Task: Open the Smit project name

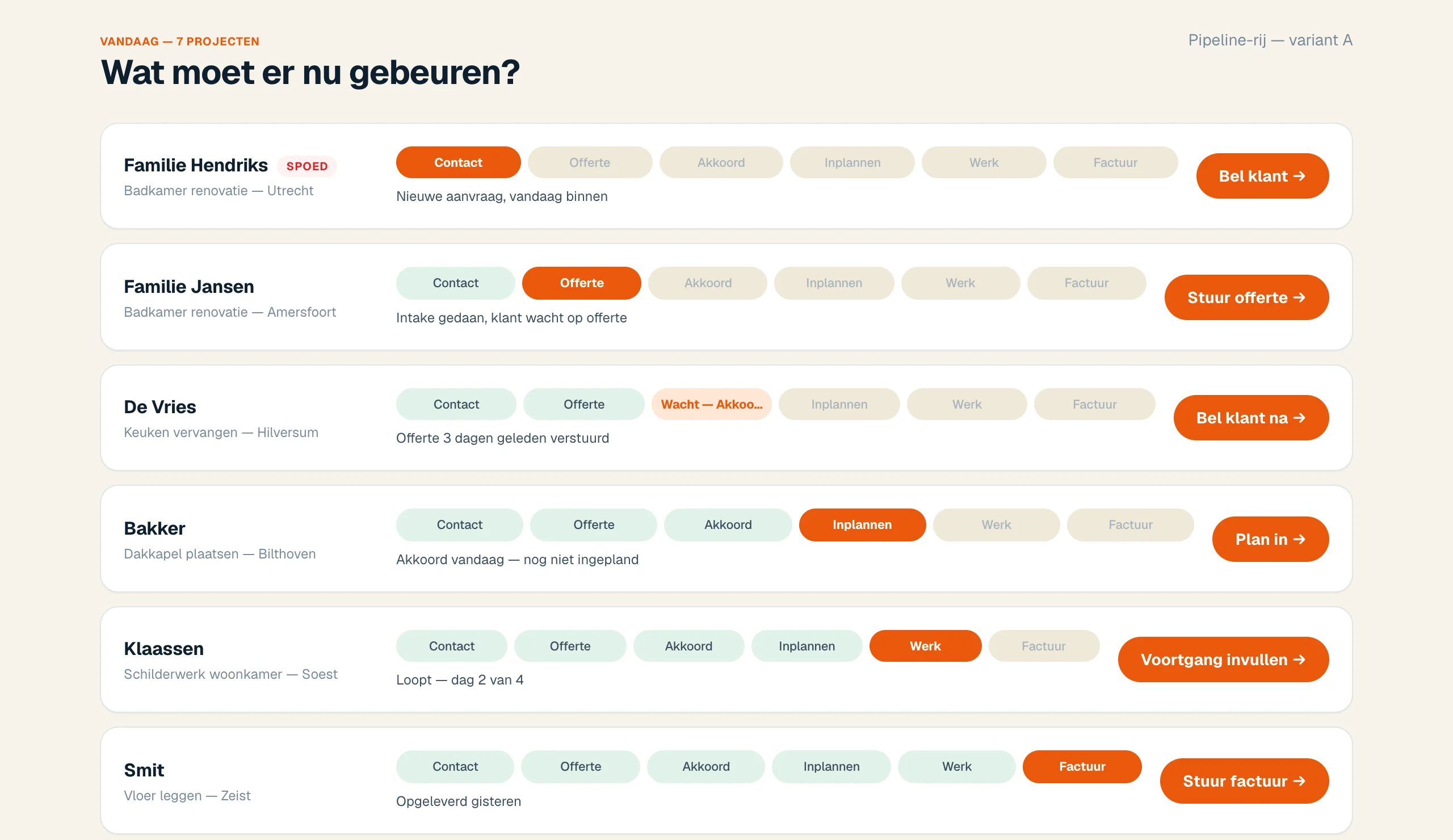Action: pyautogui.click(x=144, y=770)
